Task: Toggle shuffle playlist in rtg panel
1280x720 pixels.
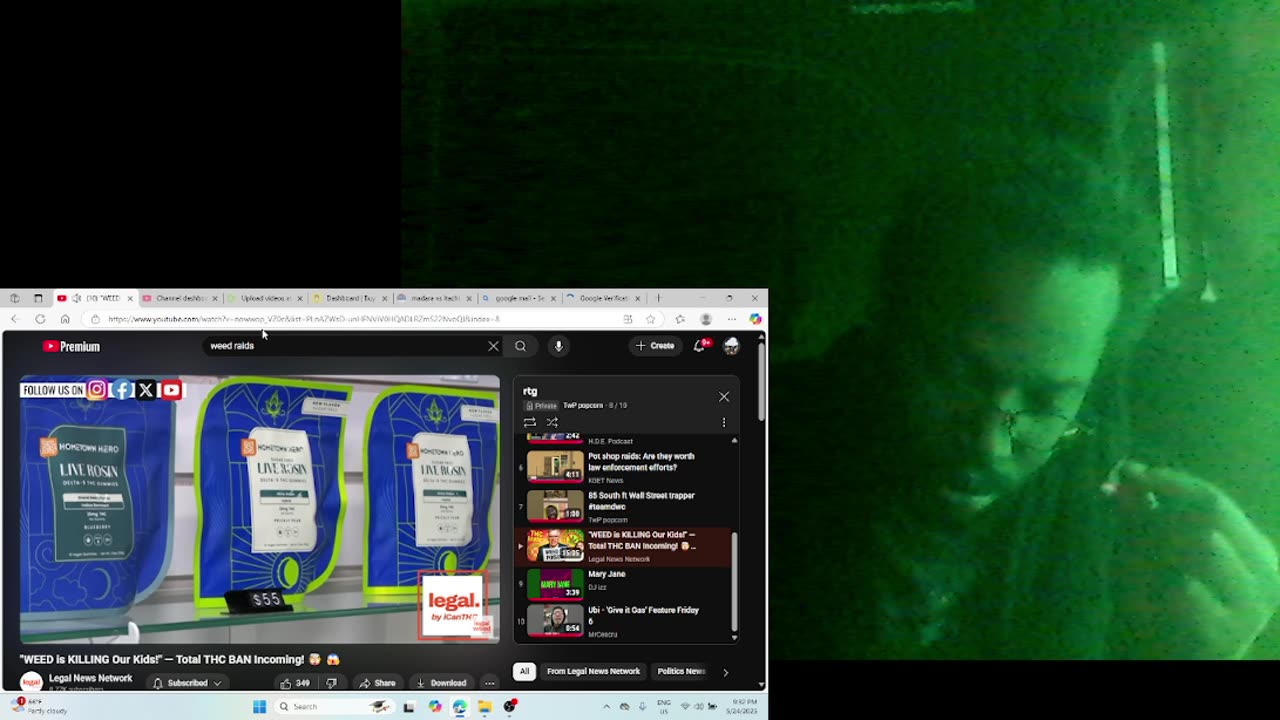Action: tap(552, 422)
